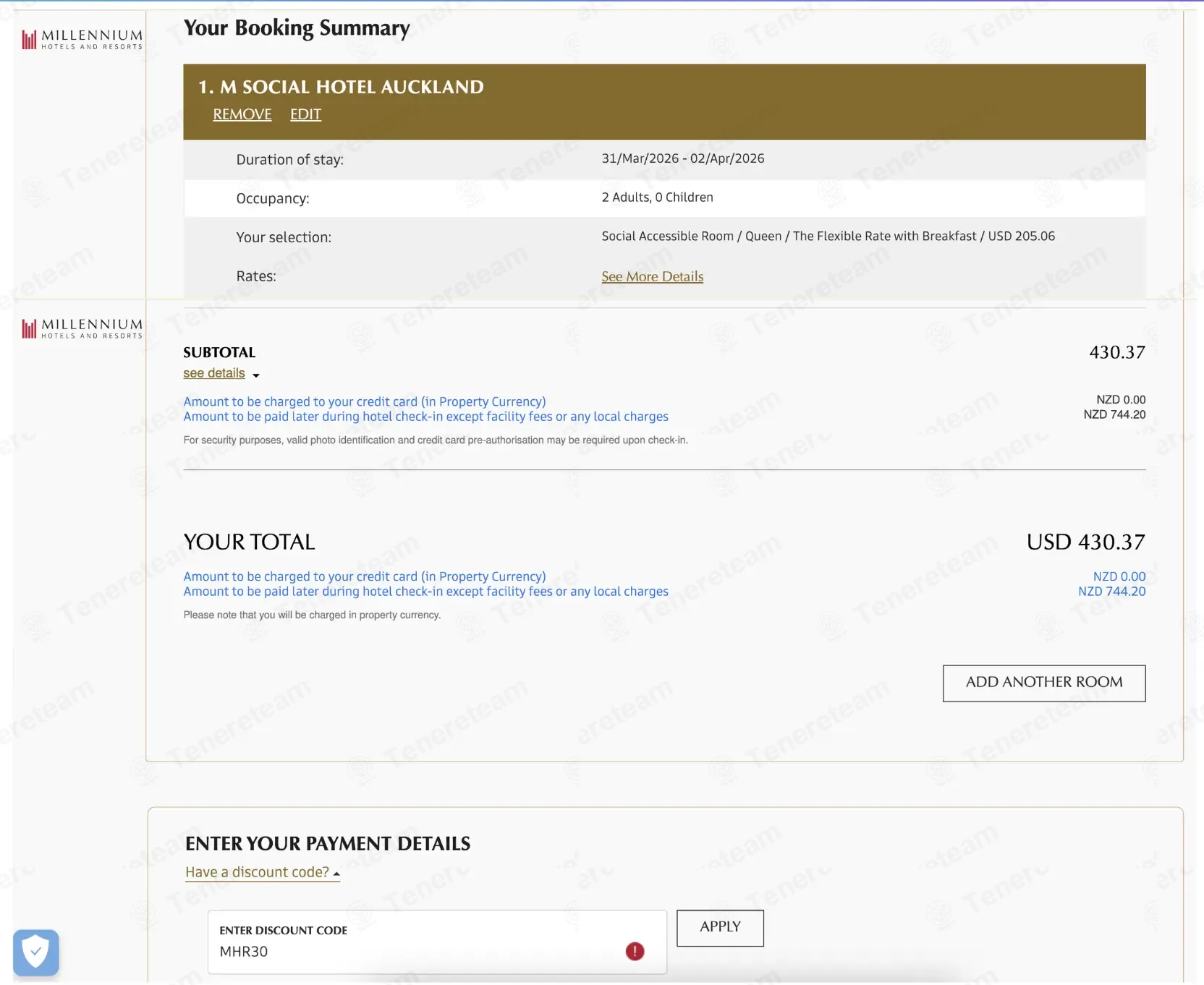
Task: Click the security purposes check-in note
Action: coord(436,440)
